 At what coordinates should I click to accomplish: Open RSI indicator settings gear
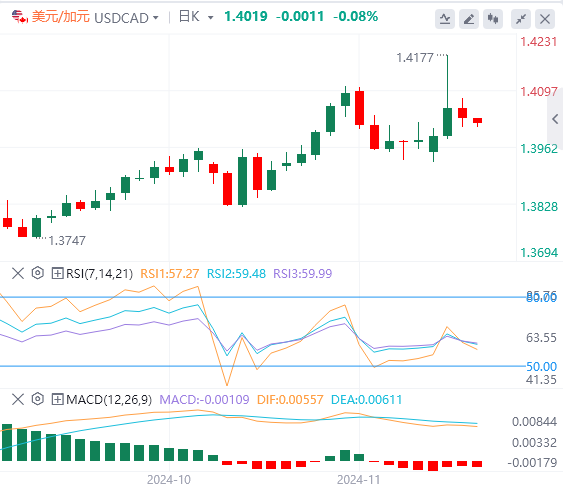[37, 273]
